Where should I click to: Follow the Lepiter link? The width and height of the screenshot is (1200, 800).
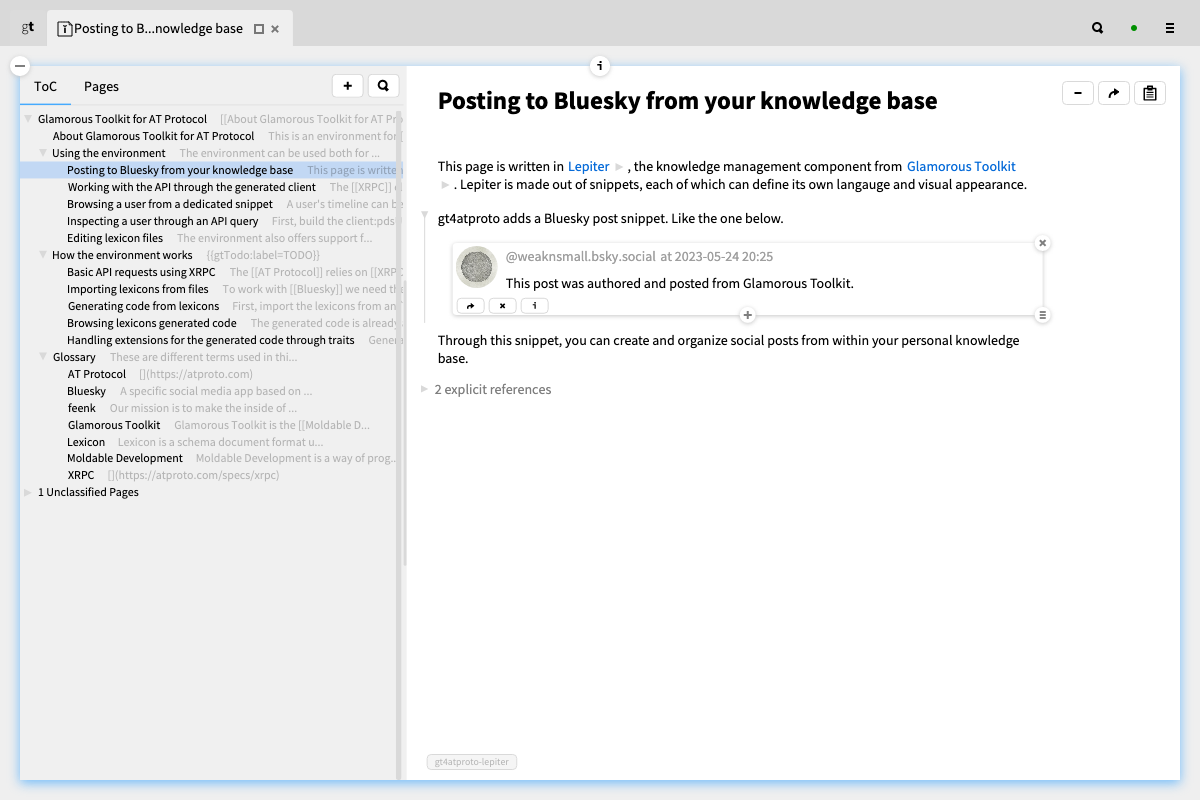588,167
